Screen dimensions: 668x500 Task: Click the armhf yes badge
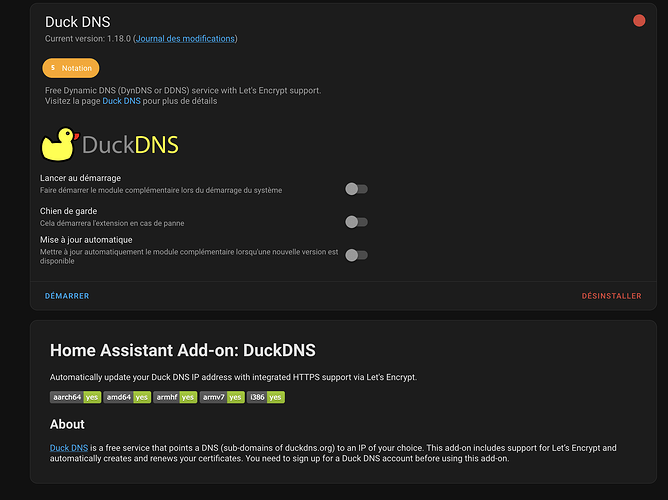[x=175, y=397]
